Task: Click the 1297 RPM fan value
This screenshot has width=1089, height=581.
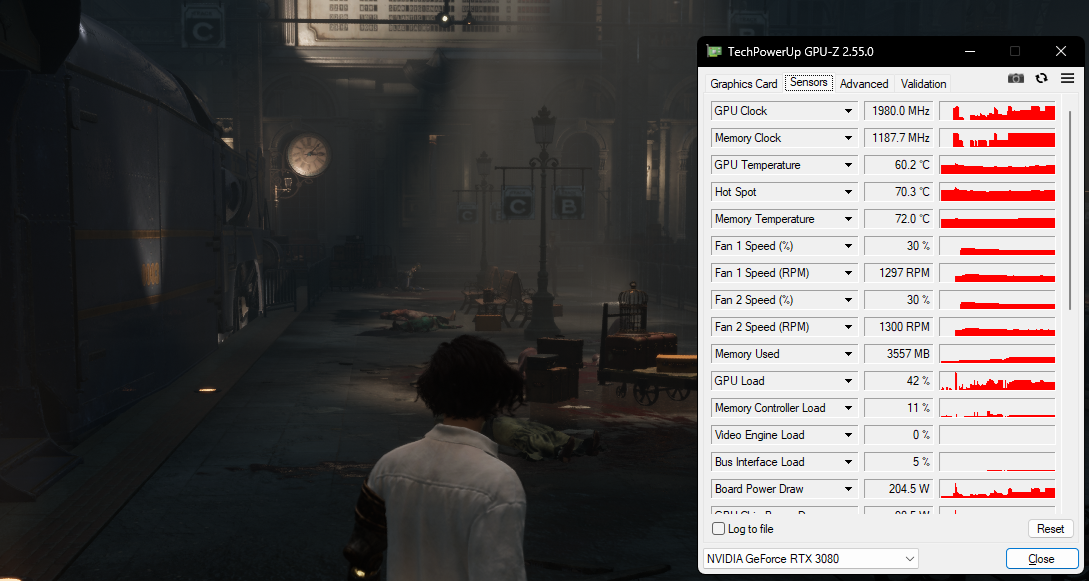Action: 899,273
